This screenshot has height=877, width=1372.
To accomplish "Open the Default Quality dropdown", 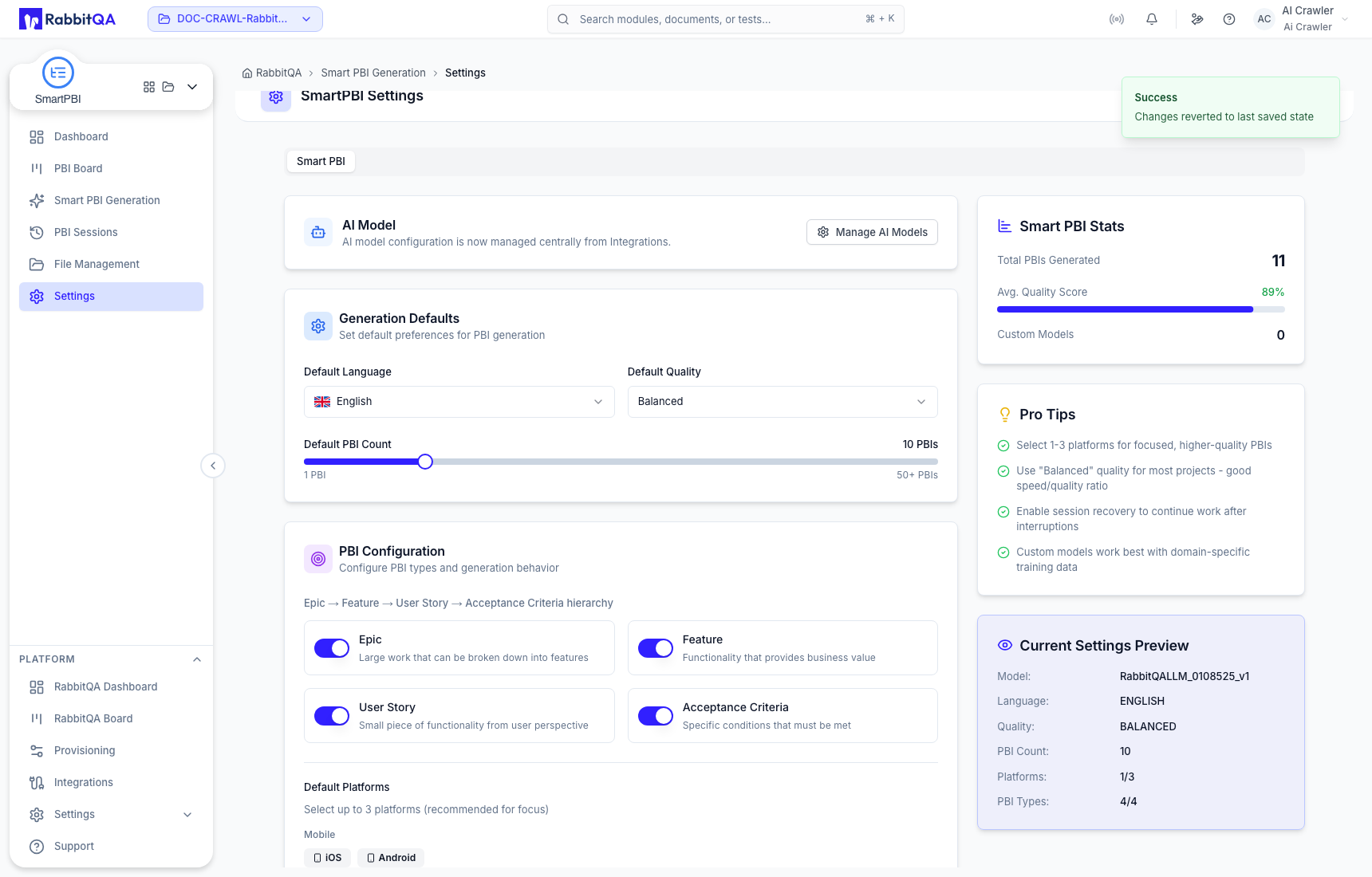I will tap(783, 402).
